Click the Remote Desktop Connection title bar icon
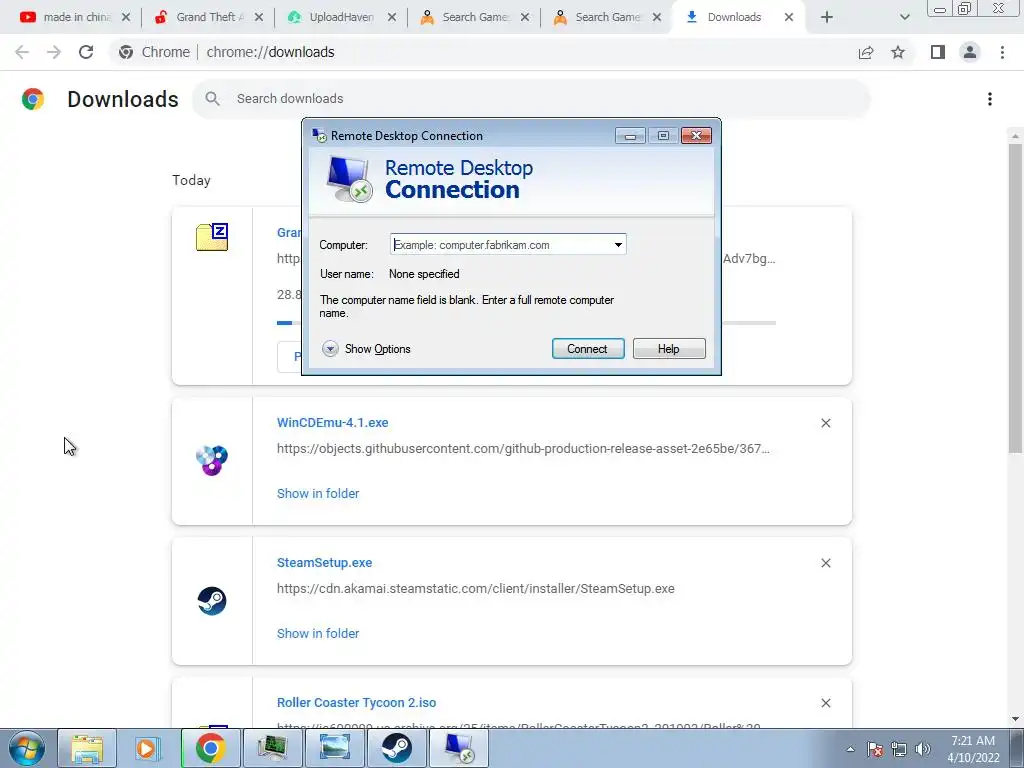This screenshot has width=1024, height=768. 319,135
